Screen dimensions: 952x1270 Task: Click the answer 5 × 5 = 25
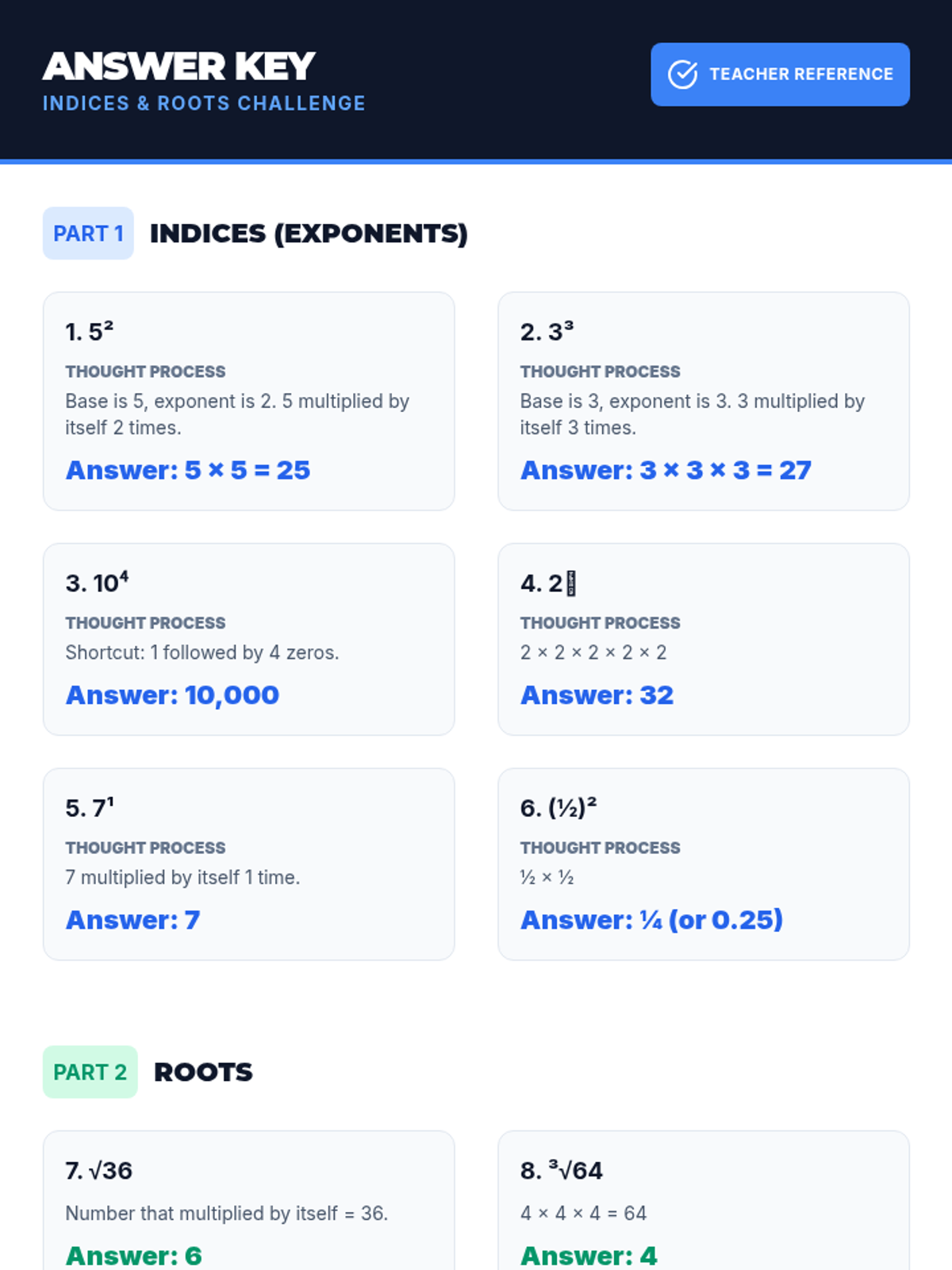click(x=188, y=470)
